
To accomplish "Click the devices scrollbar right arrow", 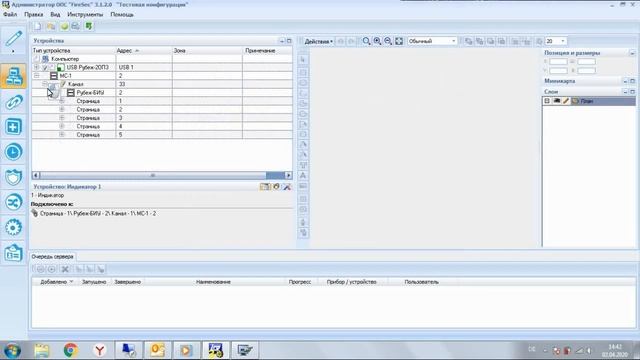I will coord(289,176).
